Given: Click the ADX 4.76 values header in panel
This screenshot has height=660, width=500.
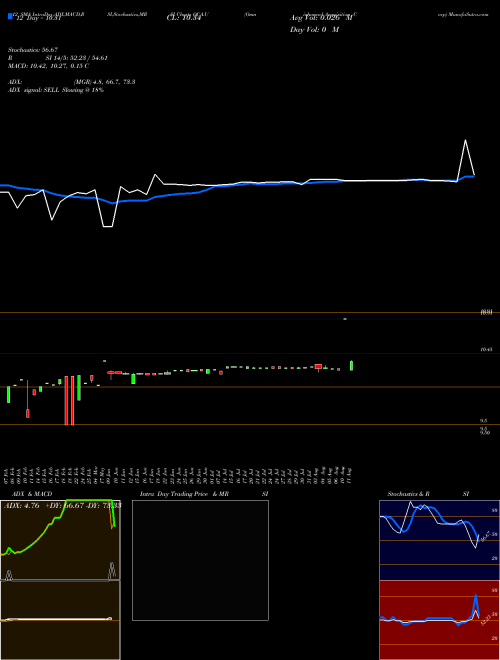Looking at the screenshot, I should tap(62, 506).
